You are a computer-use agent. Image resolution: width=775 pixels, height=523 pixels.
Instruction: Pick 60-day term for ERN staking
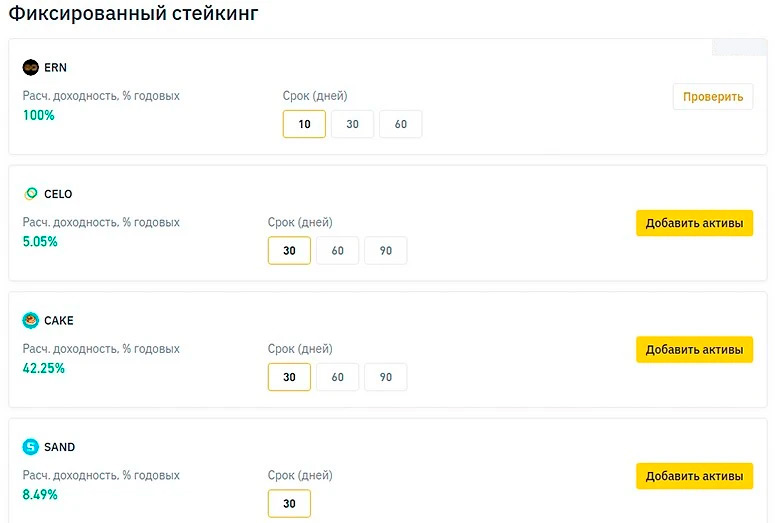point(400,124)
